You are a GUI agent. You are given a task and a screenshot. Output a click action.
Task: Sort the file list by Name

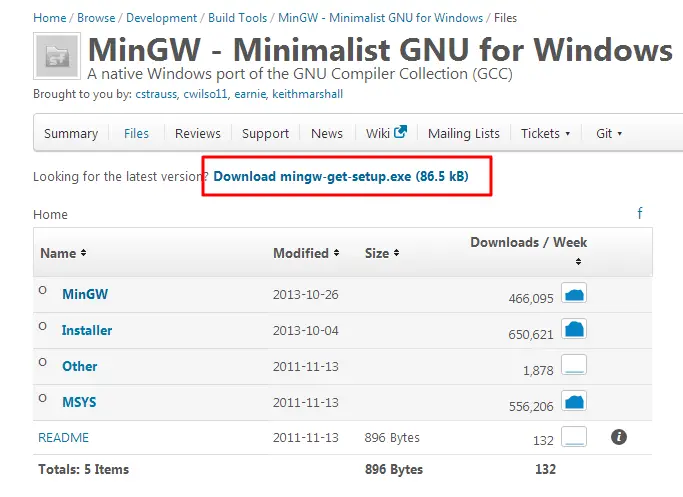coord(63,253)
